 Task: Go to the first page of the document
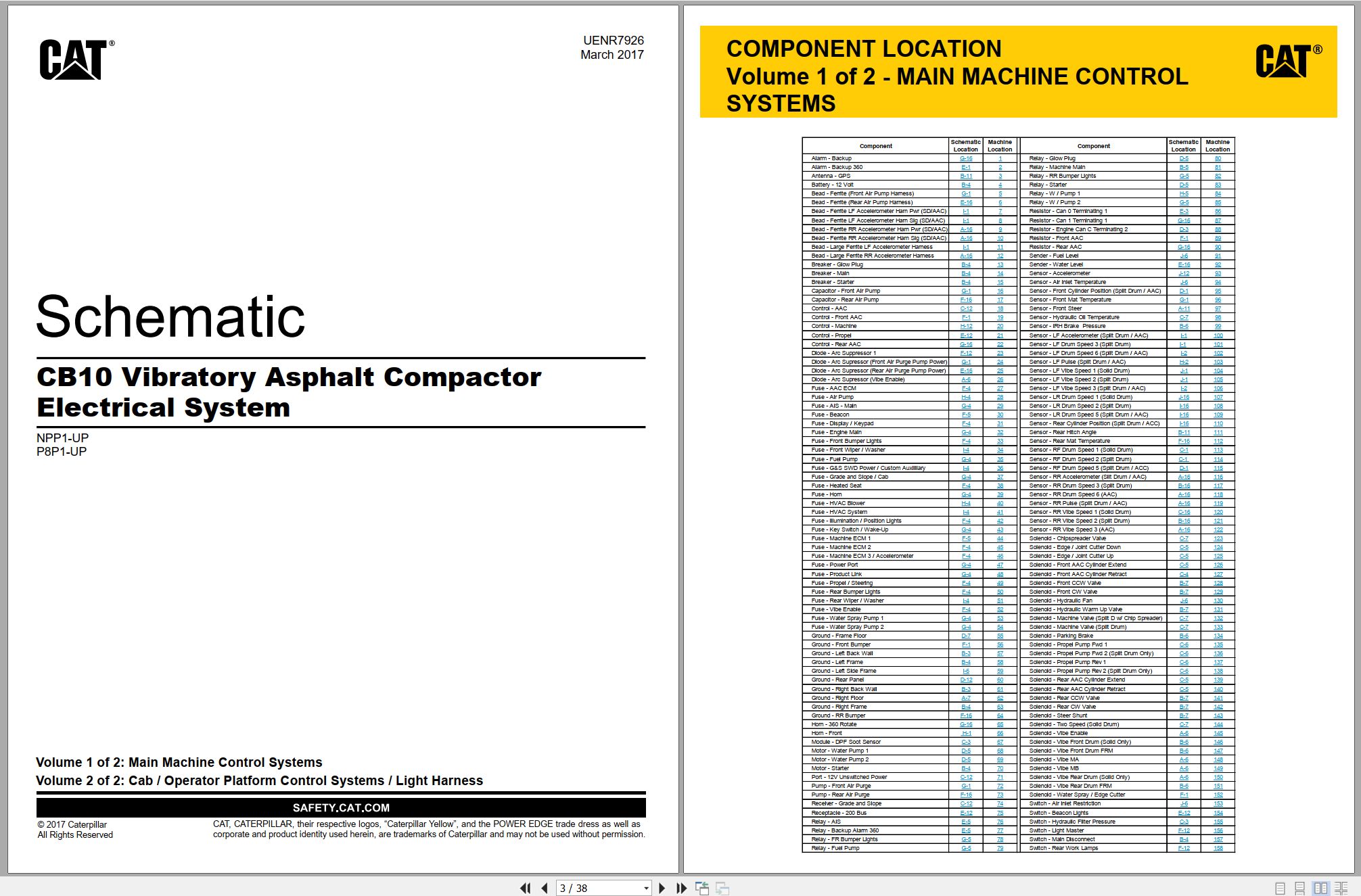coord(525,888)
